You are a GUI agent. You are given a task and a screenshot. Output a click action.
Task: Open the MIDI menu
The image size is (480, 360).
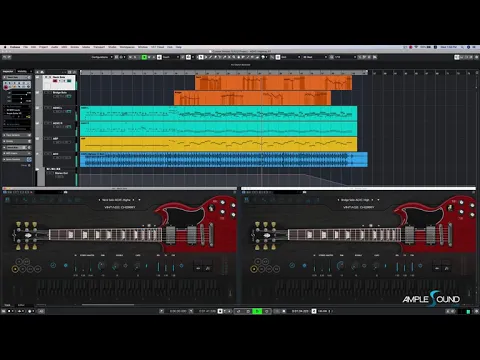pyautogui.click(x=64, y=47)
